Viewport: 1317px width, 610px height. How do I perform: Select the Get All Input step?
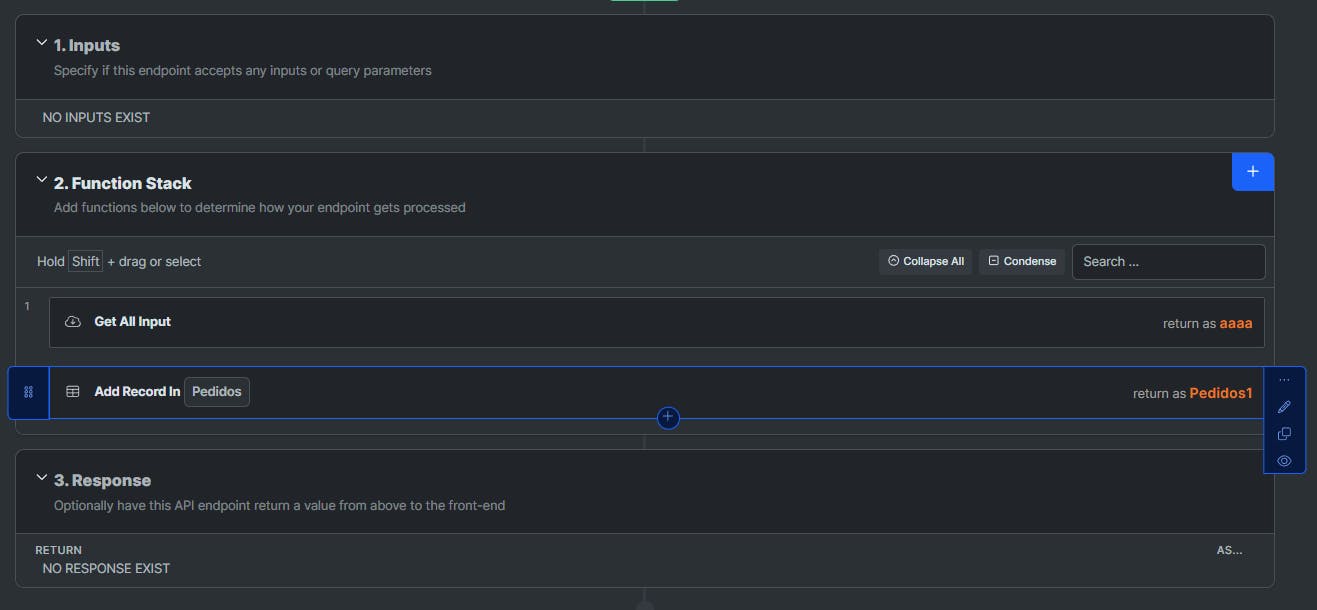(x=657, y=322)
